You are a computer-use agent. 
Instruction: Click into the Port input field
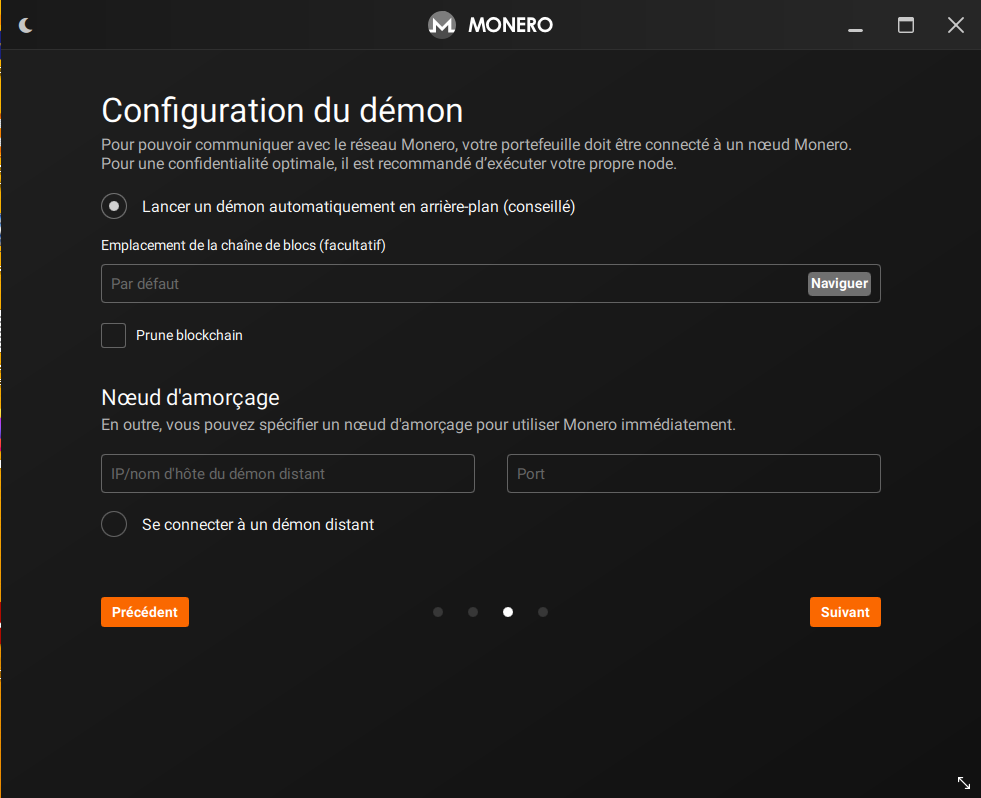694,474
